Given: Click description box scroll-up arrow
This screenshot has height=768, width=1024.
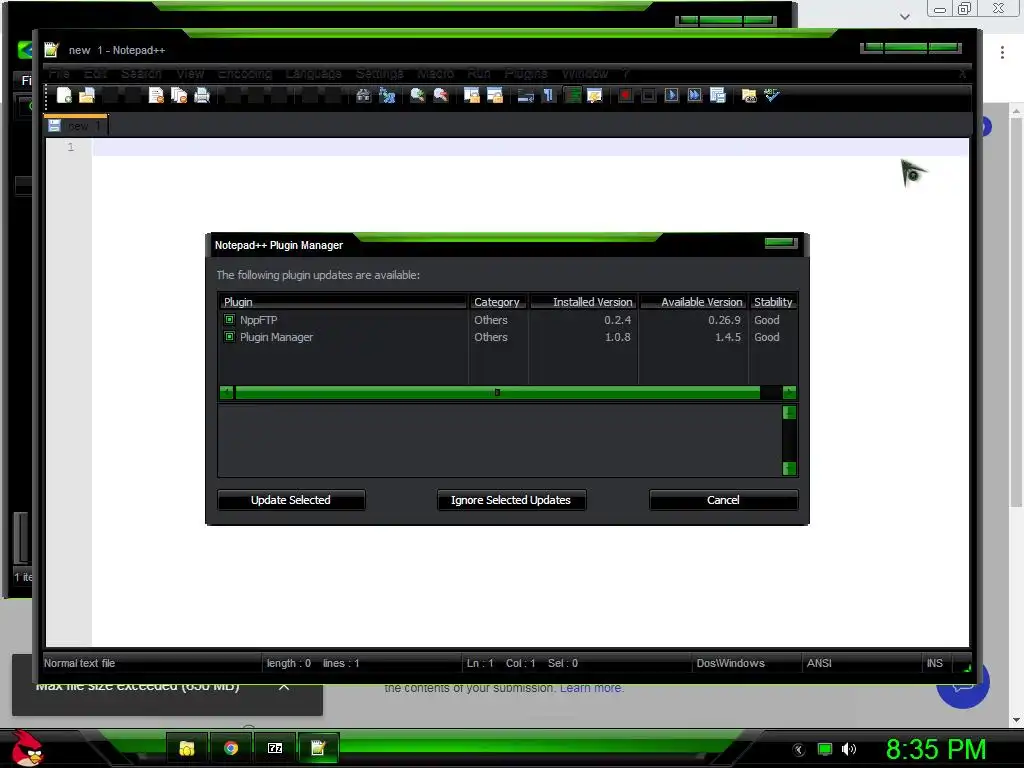Looking at the screenshot, I should click(789, 412).
